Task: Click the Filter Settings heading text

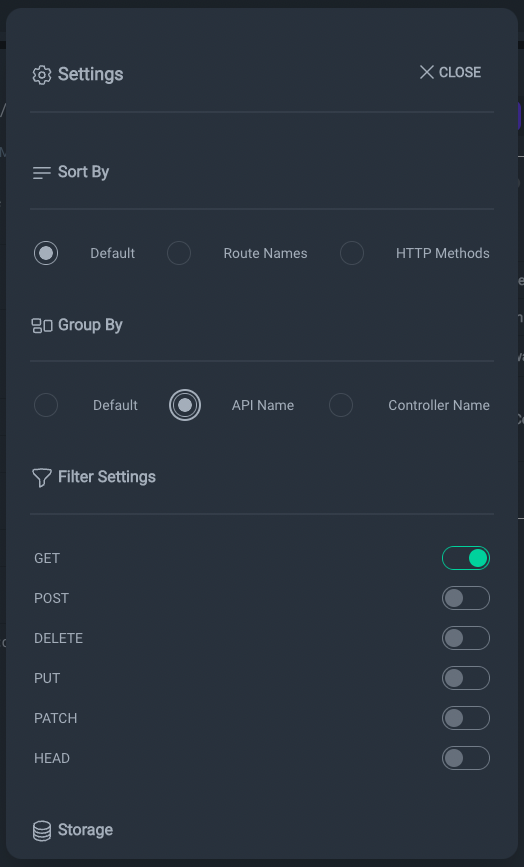Action: coord(107,477)
